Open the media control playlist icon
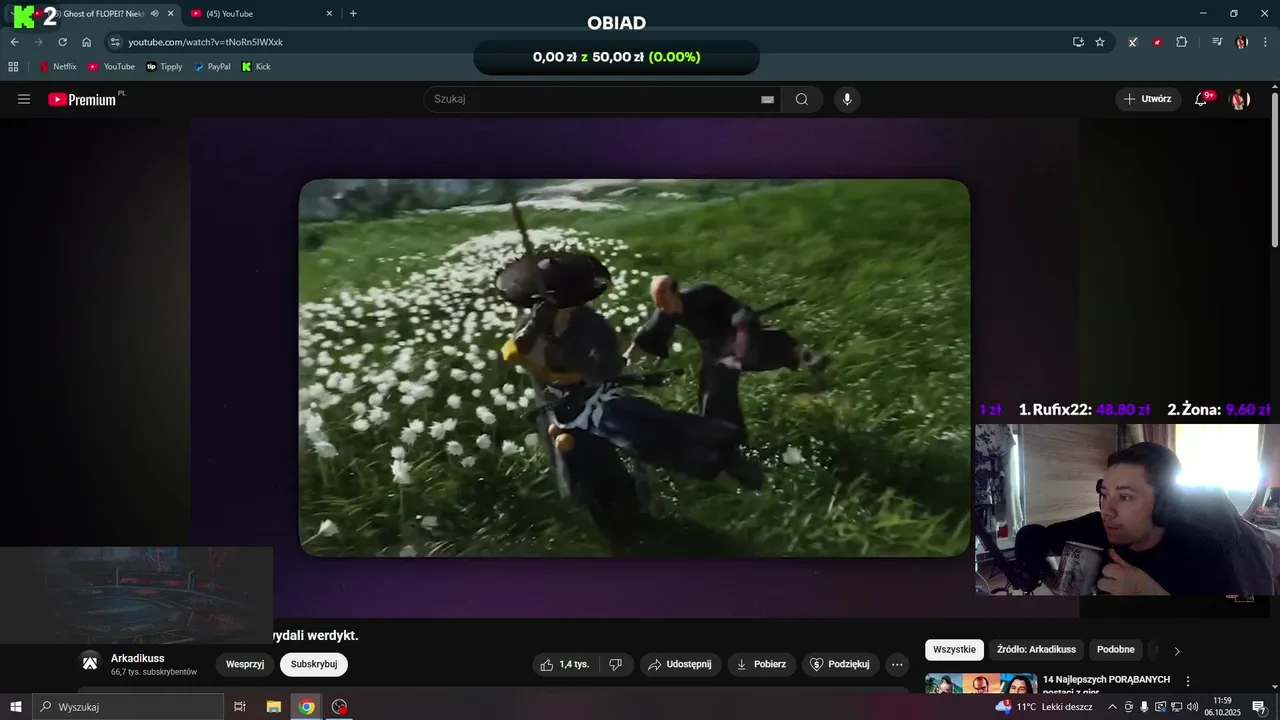1280x720 pixels. [1217, 42]
